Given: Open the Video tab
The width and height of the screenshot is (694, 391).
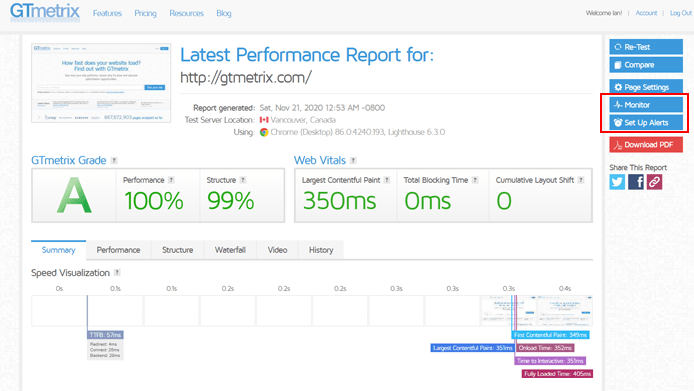Looking at the screenshot, I should pyautogui.click(x=277, y=250).
